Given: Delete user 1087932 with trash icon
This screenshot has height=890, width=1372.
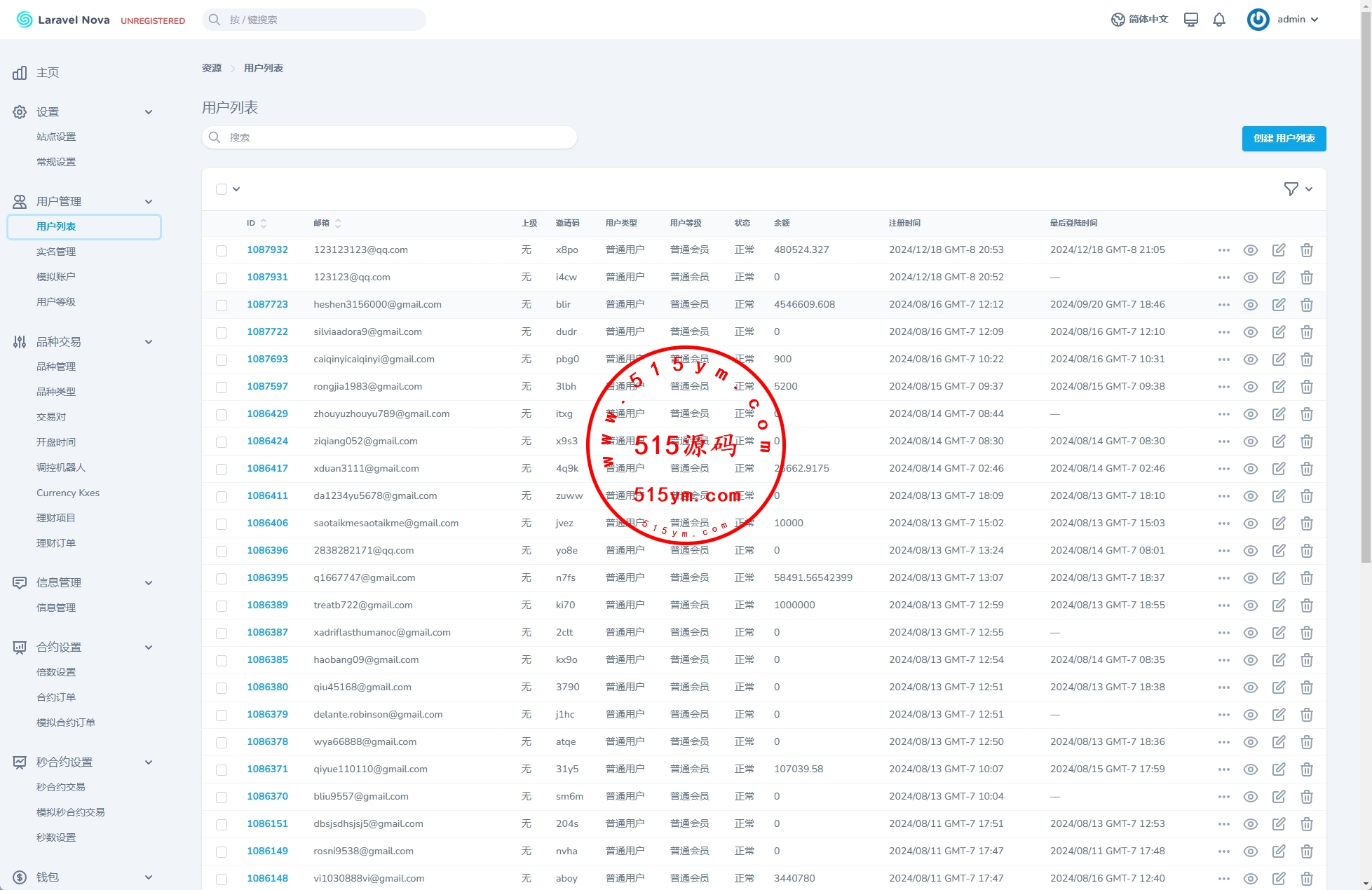Looking at the screenshot, I should [1306, 250].
